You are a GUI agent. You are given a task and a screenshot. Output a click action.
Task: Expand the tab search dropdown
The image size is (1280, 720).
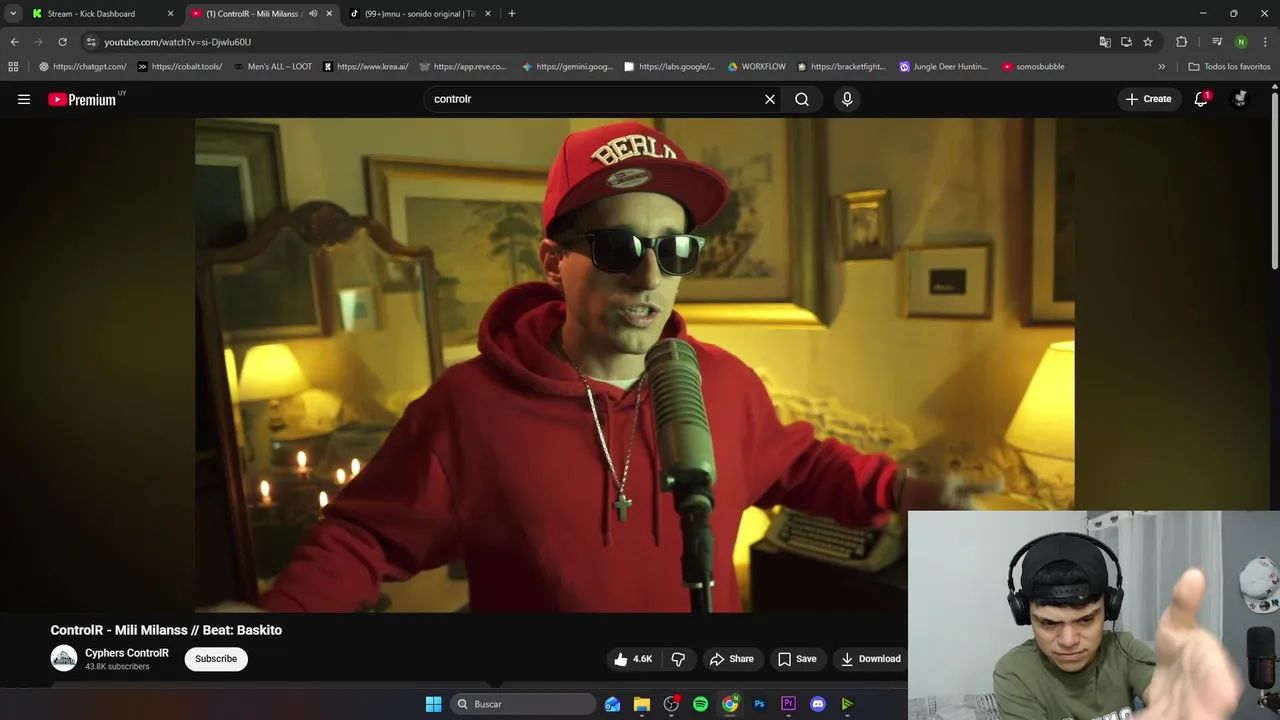click(13, 14)
